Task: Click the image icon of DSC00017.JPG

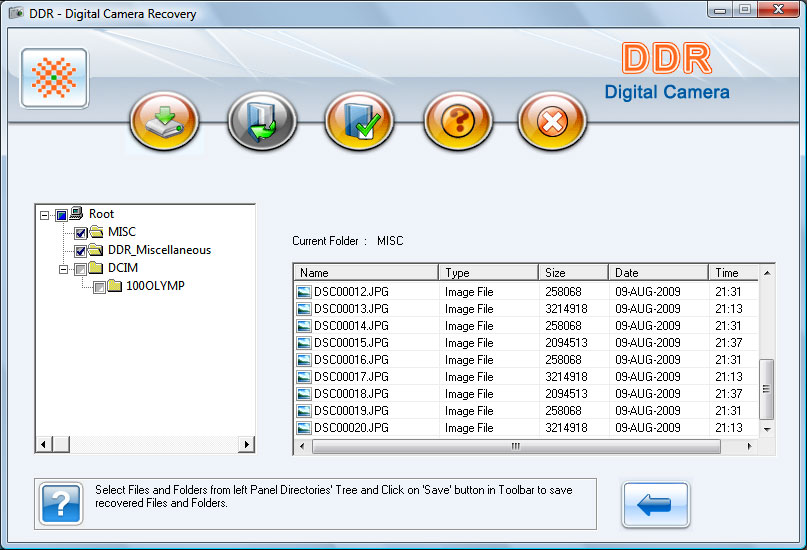Action: [x=304, y=377]
